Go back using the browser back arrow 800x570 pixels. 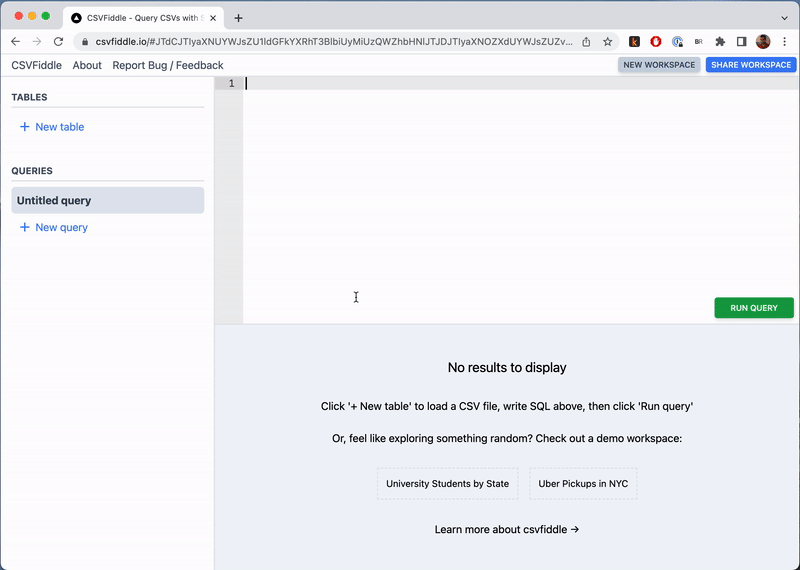(15, 42)
